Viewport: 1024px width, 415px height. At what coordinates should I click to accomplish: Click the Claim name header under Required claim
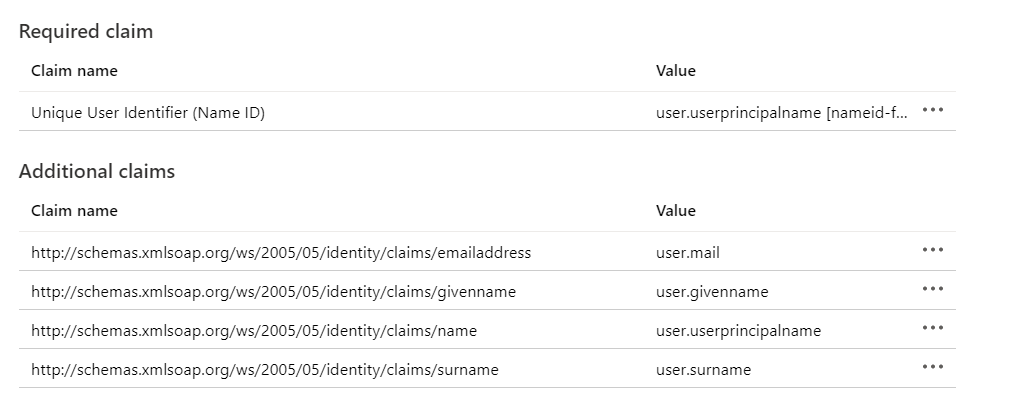[x=74, y=71]
